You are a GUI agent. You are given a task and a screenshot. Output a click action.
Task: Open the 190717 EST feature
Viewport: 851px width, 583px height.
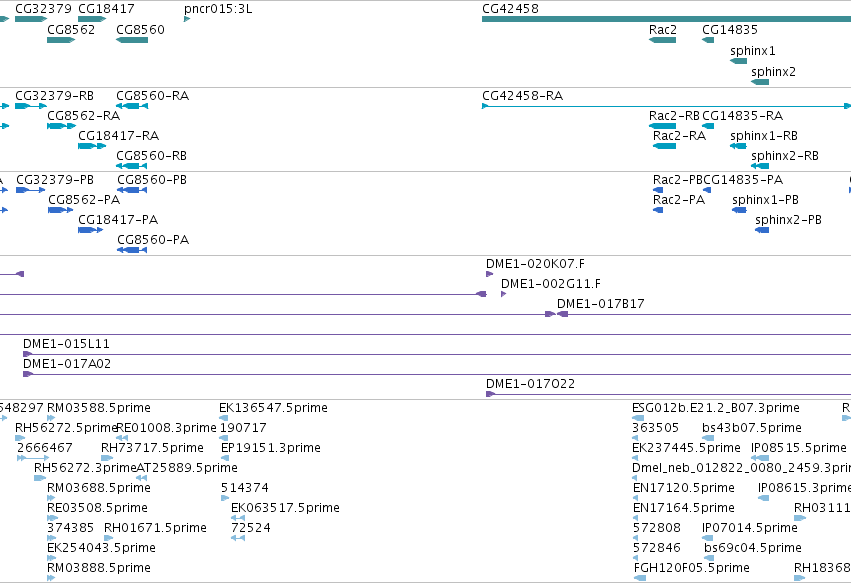point(223,438)
